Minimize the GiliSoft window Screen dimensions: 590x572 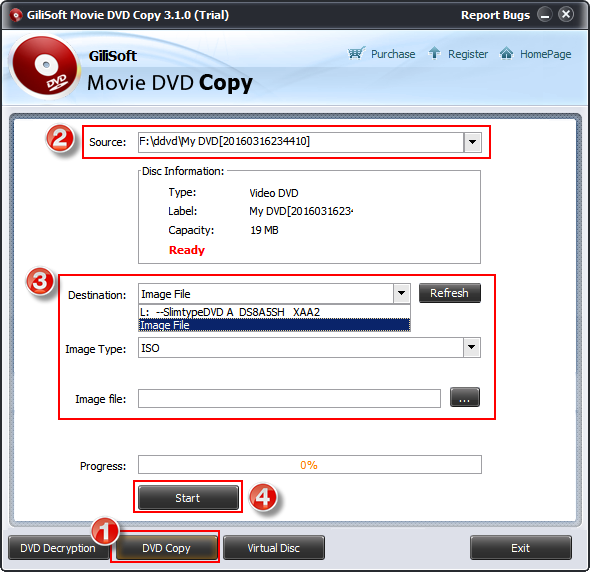(x=544, y=15)
